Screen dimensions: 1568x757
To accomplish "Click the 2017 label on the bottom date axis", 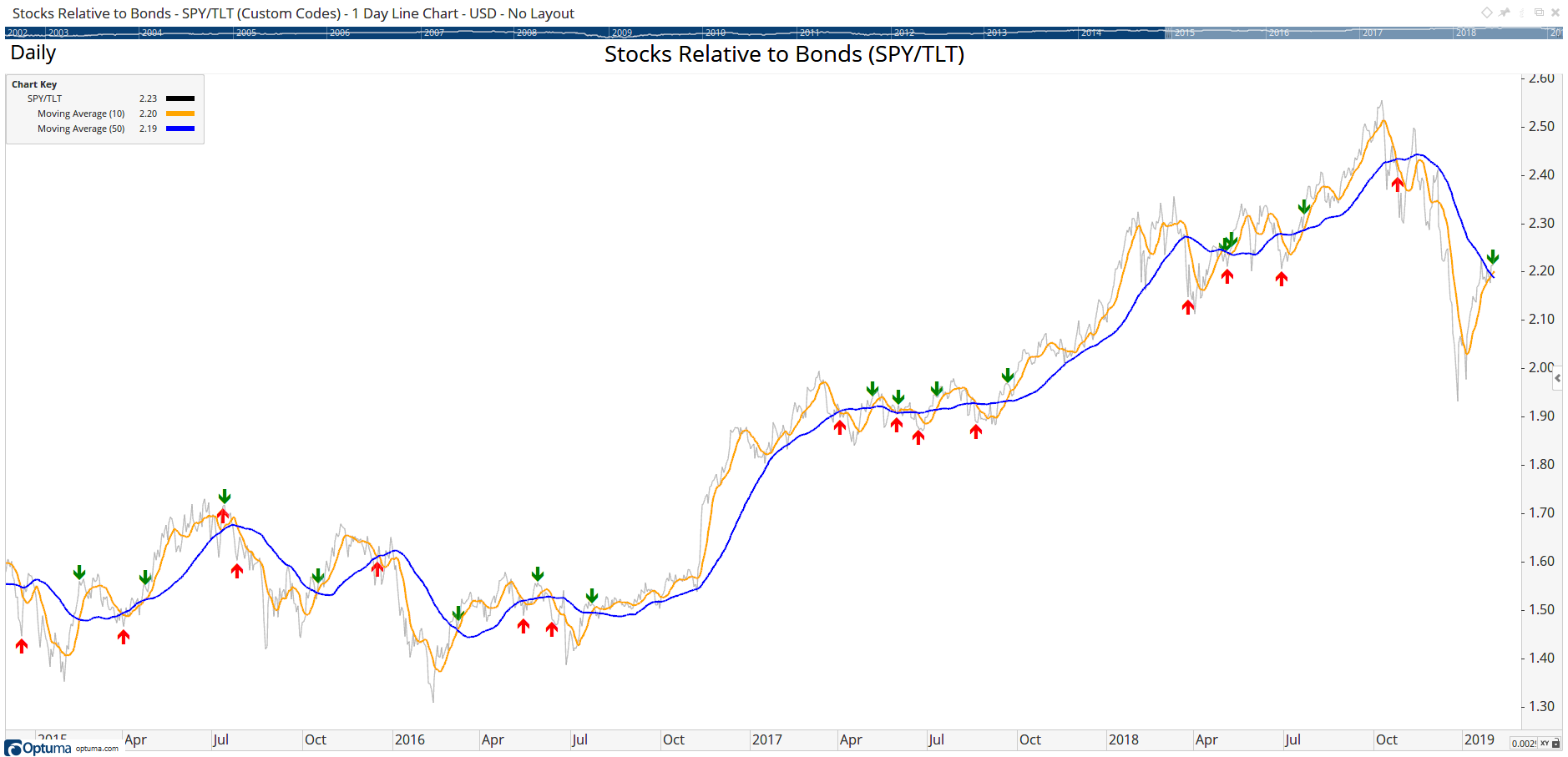I will pos(767,739).
